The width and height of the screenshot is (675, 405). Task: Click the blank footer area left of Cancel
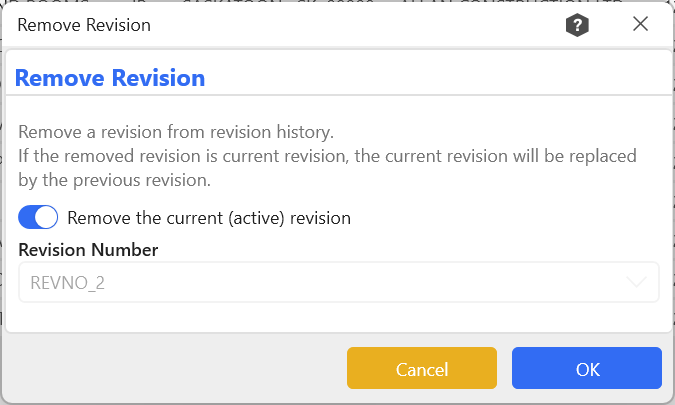point(170,369)
